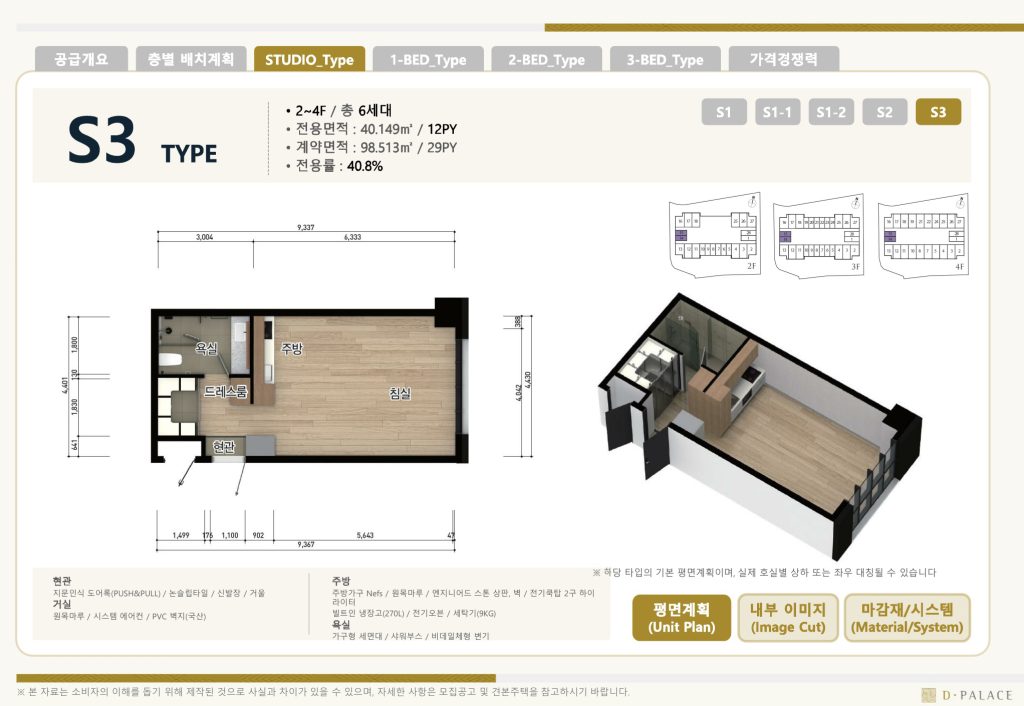Select the S1 unit type button
Viewport: 1024px width, 706px height.
click(x=724, y=112)
